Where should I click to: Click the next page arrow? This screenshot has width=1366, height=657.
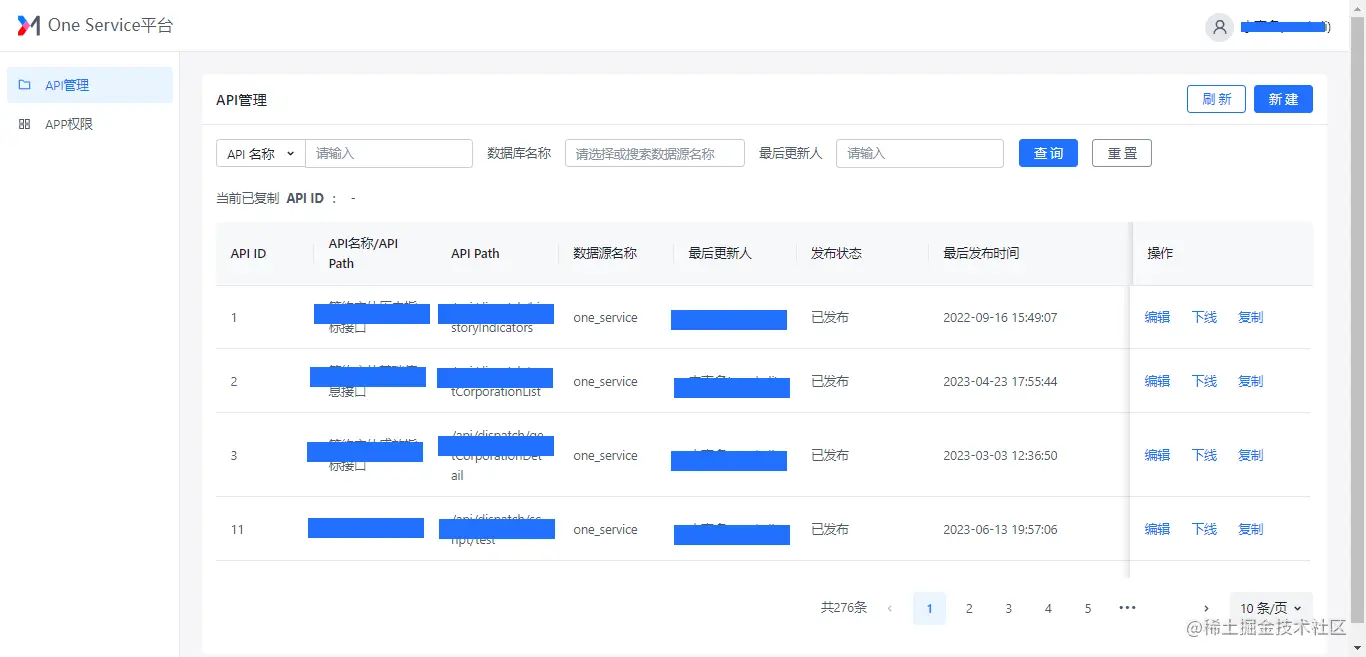1206,608
